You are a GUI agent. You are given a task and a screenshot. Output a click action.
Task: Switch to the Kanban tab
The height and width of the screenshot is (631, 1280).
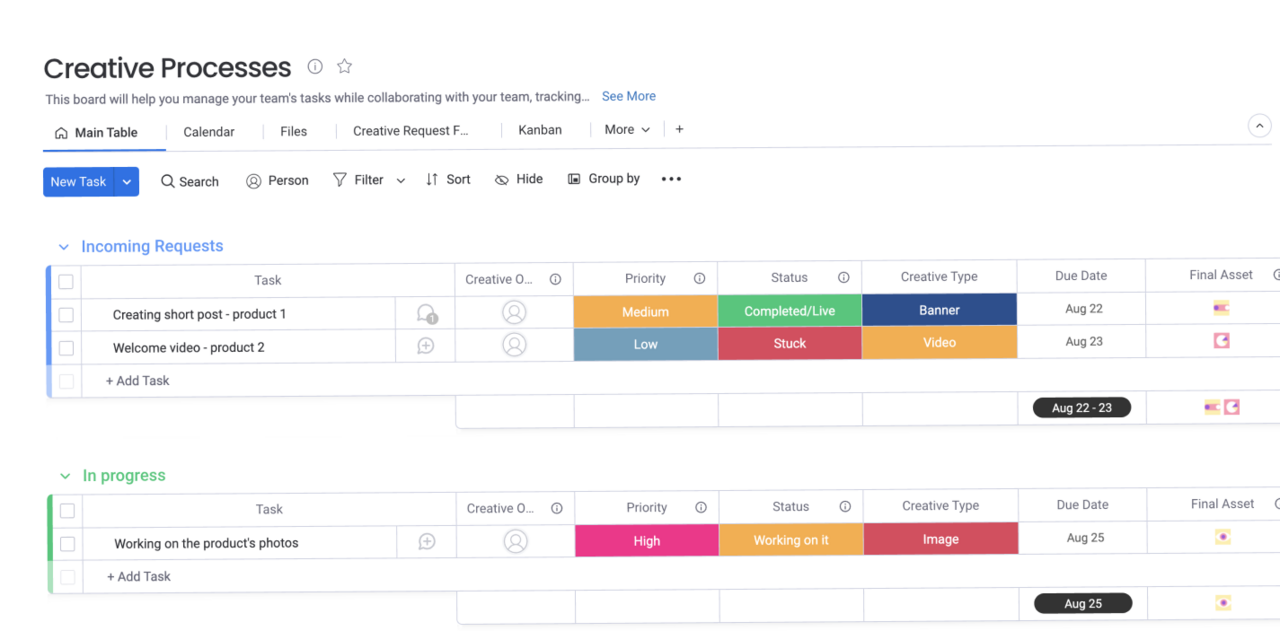[x=539, y=130]
